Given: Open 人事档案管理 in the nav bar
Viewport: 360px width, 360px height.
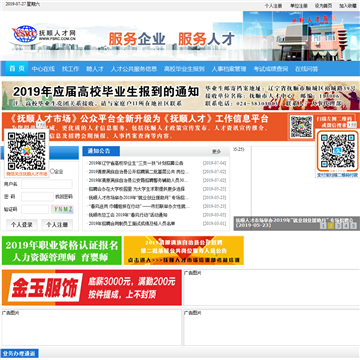Looking at the screenshot, I should tap(229, 69).
